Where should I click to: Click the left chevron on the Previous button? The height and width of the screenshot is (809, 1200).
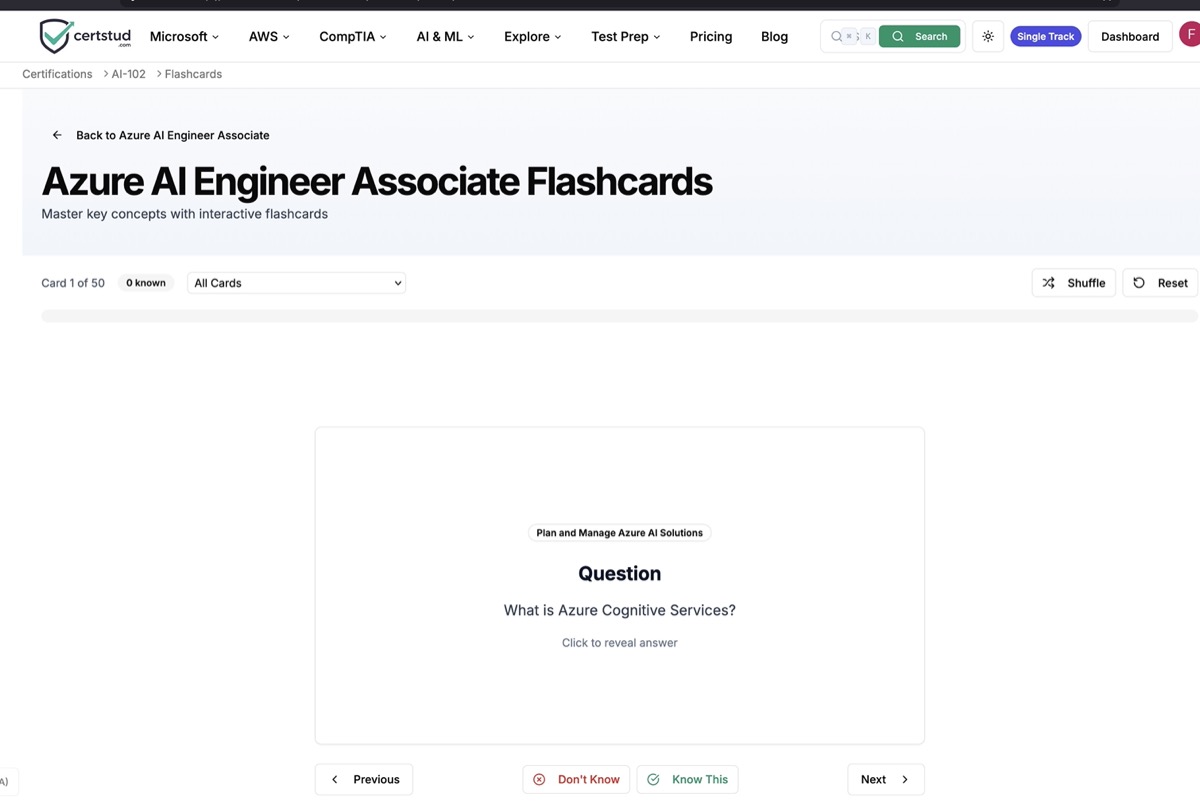click(x=334, y=778)
